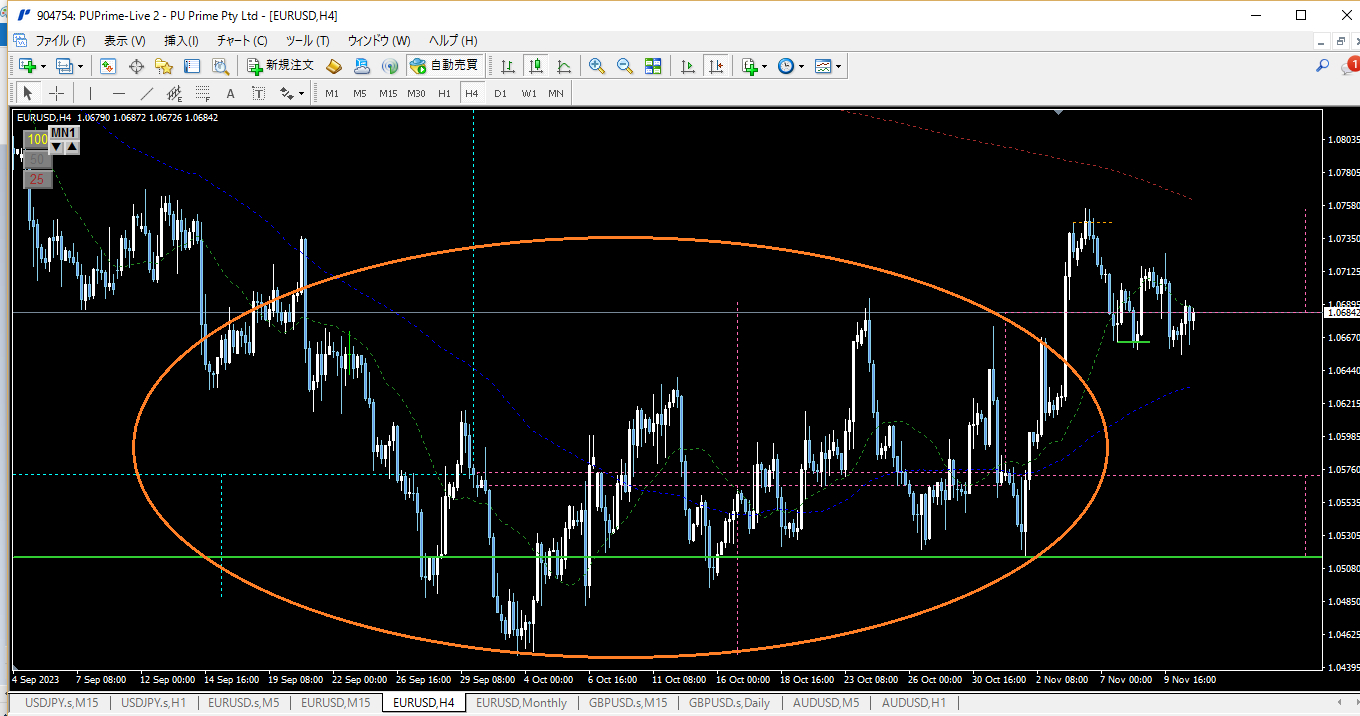Click the 新規注文 new order button

[281, 66]
